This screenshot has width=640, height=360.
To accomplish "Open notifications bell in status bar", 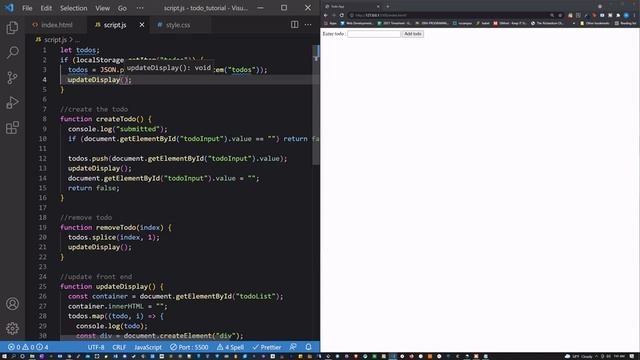I will (x=308, y=347).
